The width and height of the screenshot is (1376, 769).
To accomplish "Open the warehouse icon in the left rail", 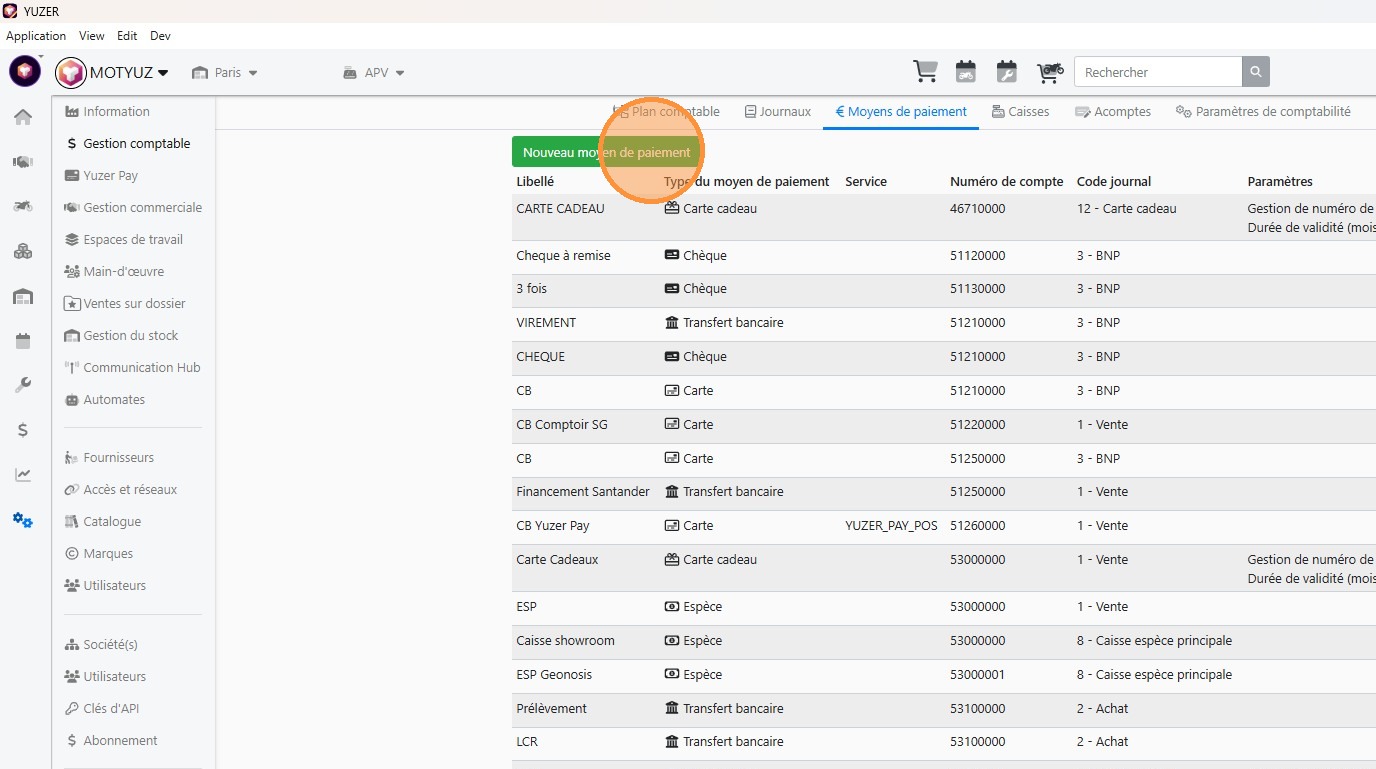I will 23,296.
